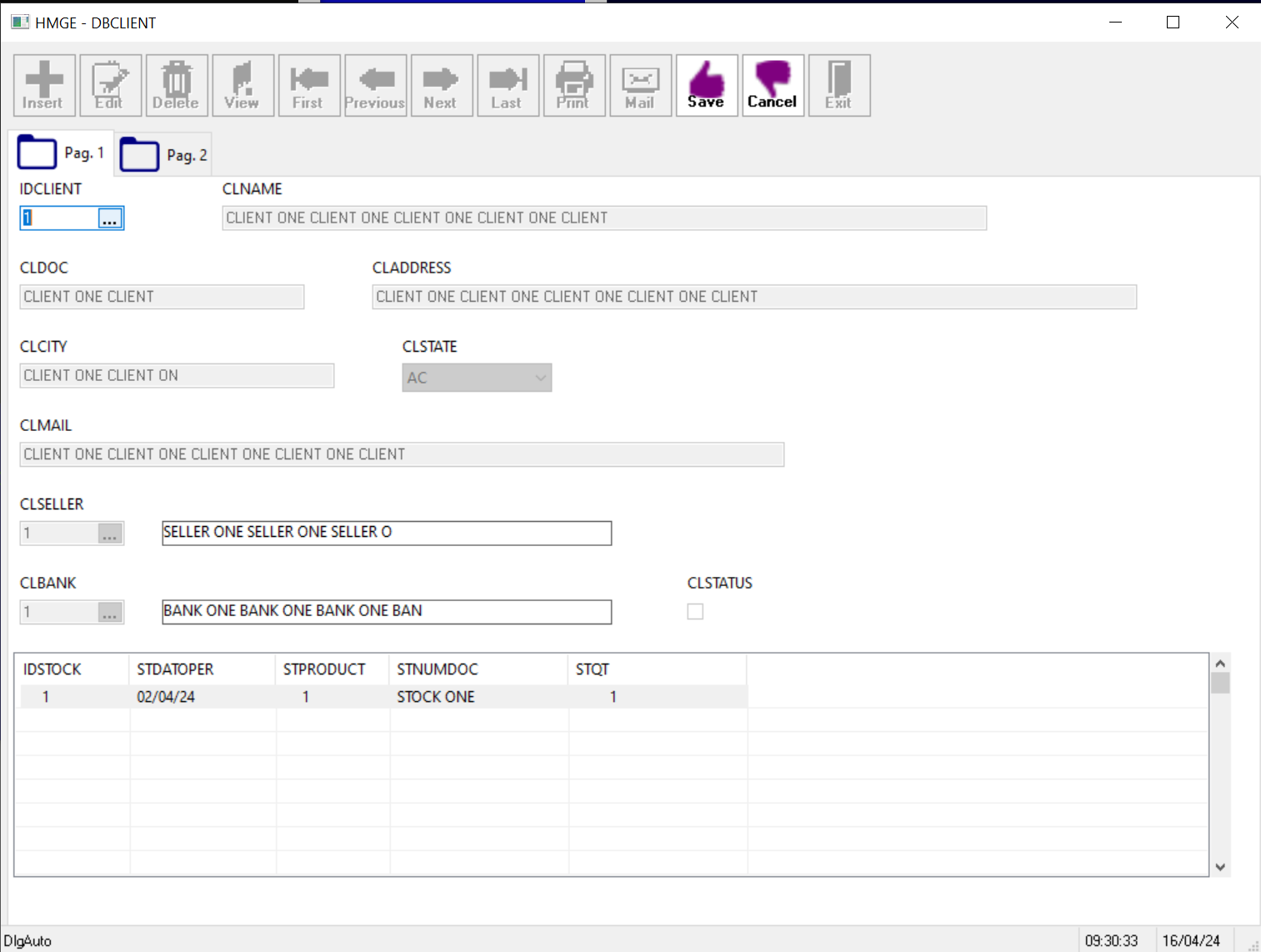Select the Pag. 1 tab
Viewport: 1261px width, 952px height.
(x=63, y=153)
